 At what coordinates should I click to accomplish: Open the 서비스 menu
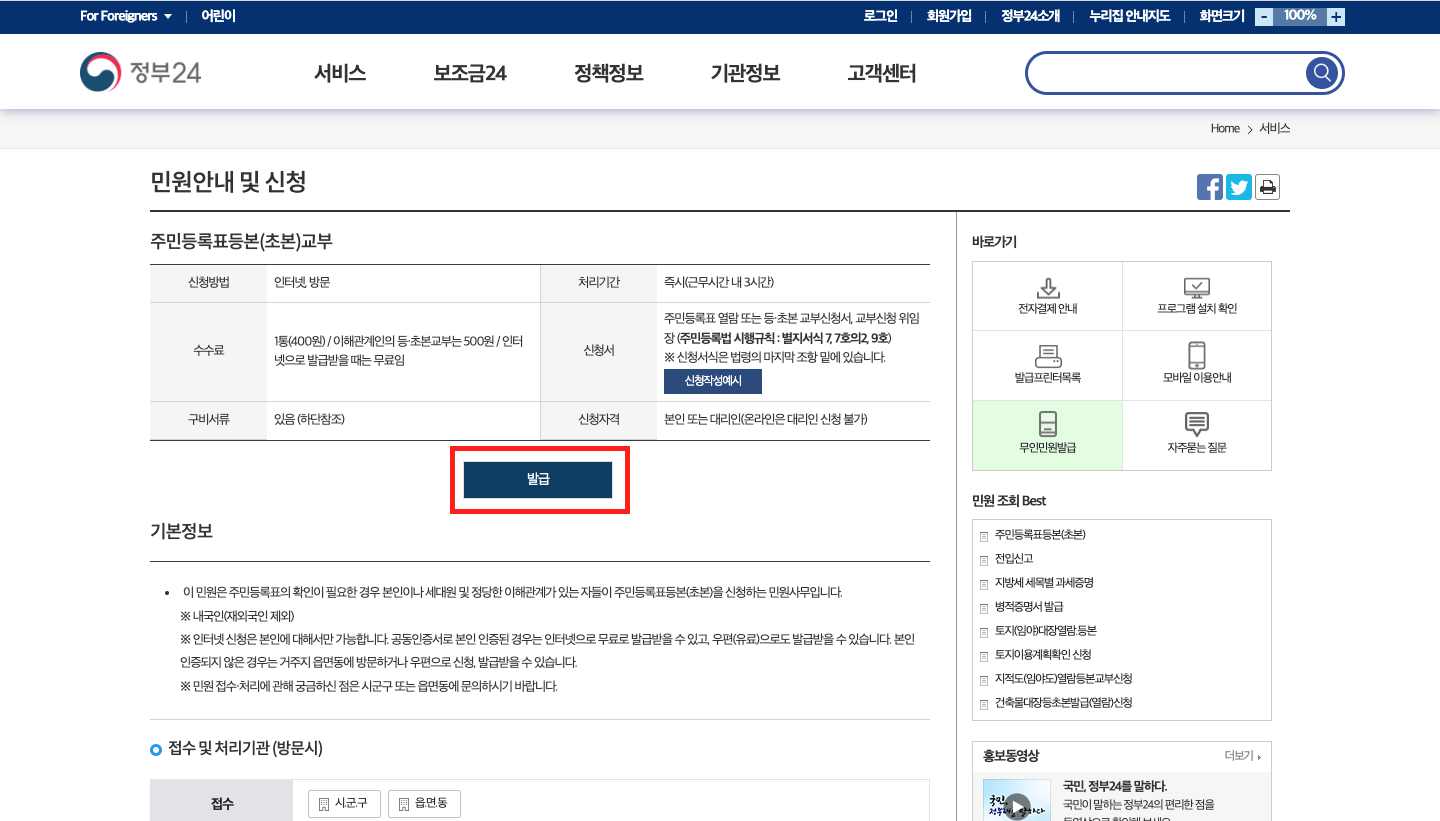click(339, 73)
